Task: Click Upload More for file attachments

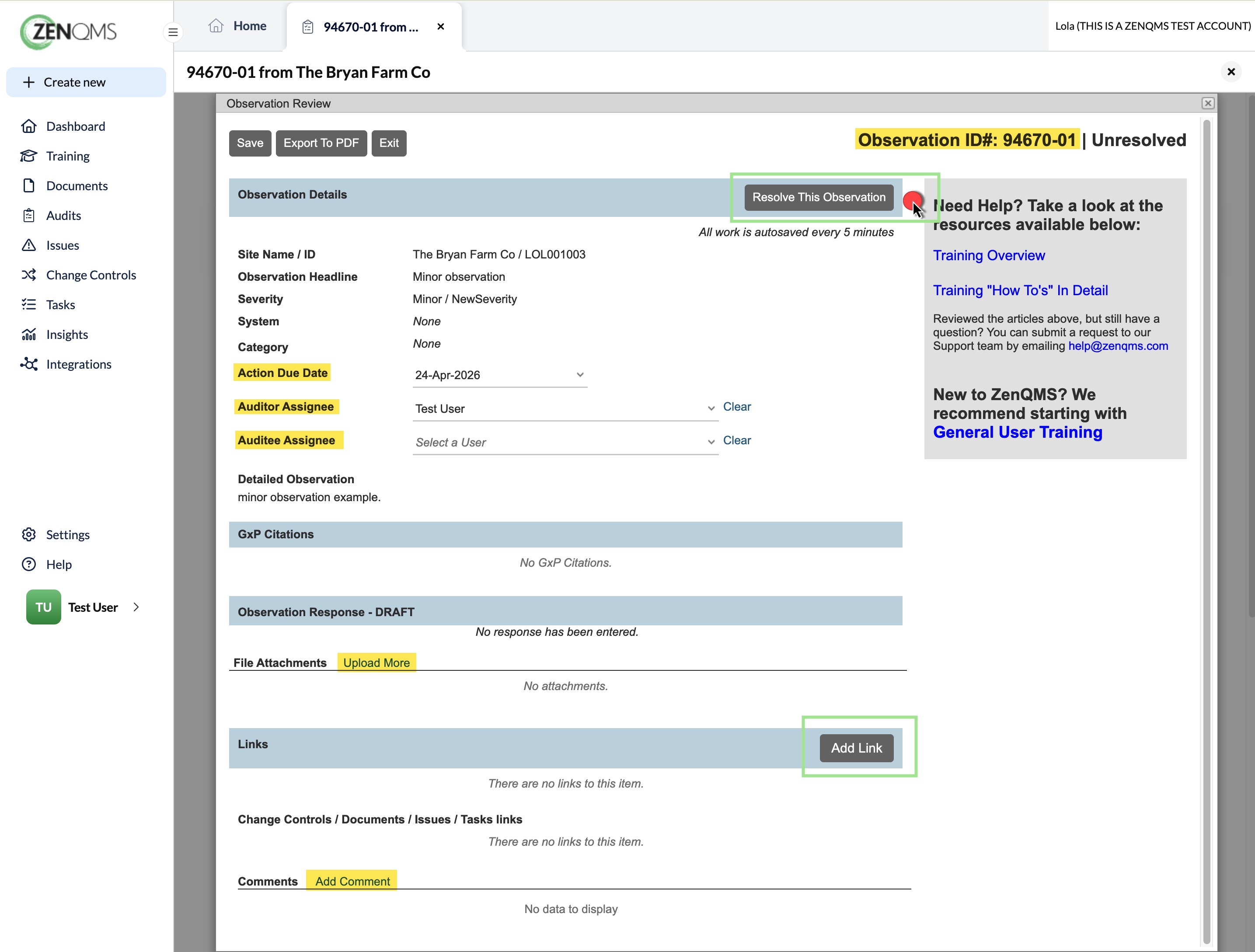Action: [376, 663]
